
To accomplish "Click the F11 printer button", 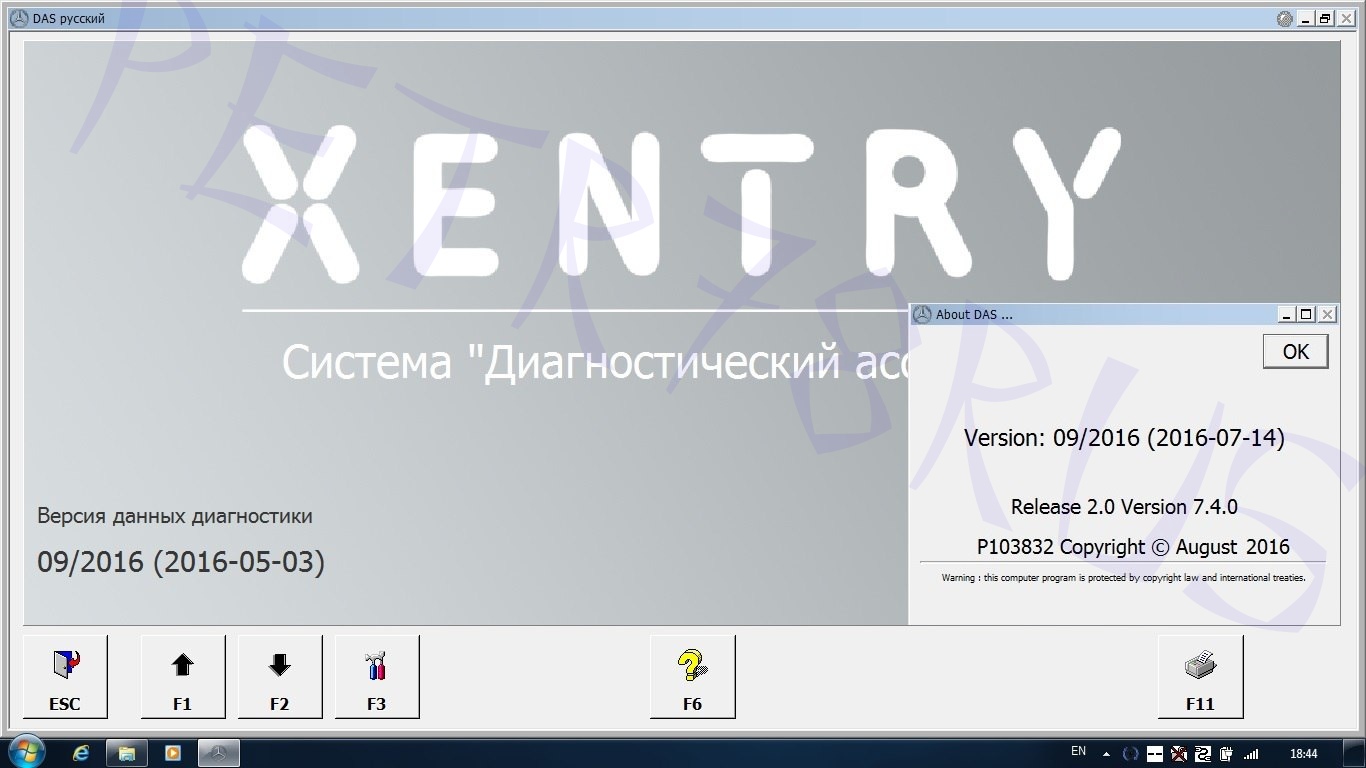I will (1200, 677).
